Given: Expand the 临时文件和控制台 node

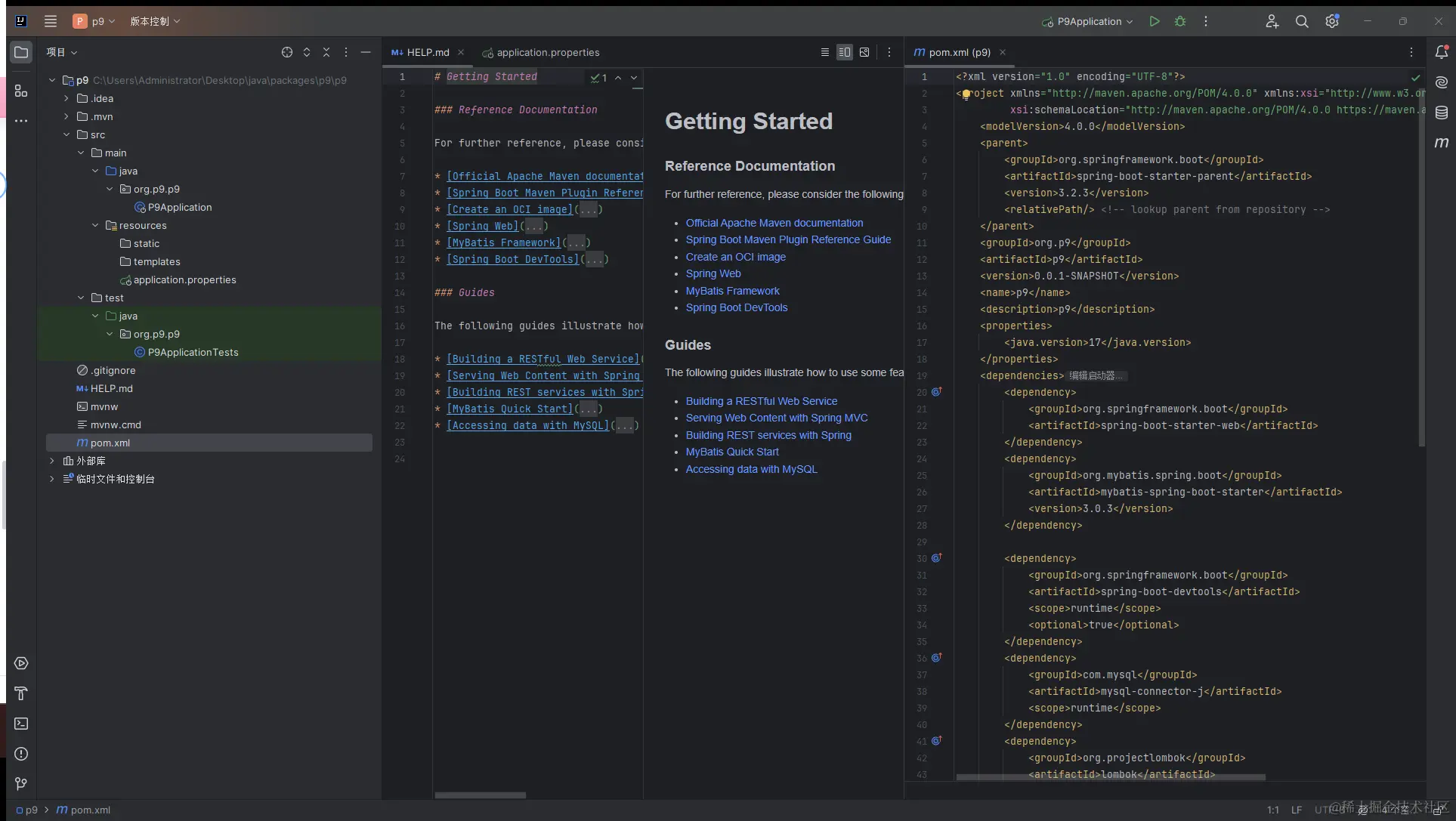Looking at the screenshot, I should pyautogui.click(x=52, y=479).
